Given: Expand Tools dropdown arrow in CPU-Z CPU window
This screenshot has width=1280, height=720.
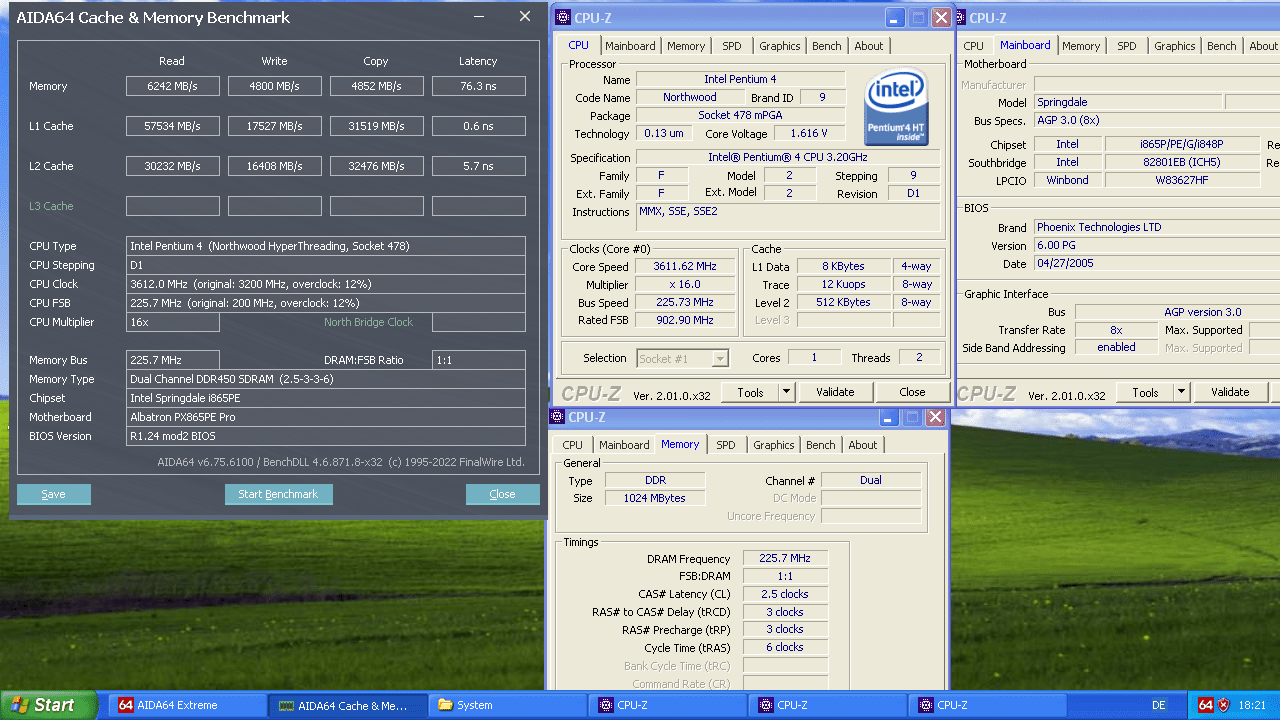Looking at the screenshot, I should [786, 392].
